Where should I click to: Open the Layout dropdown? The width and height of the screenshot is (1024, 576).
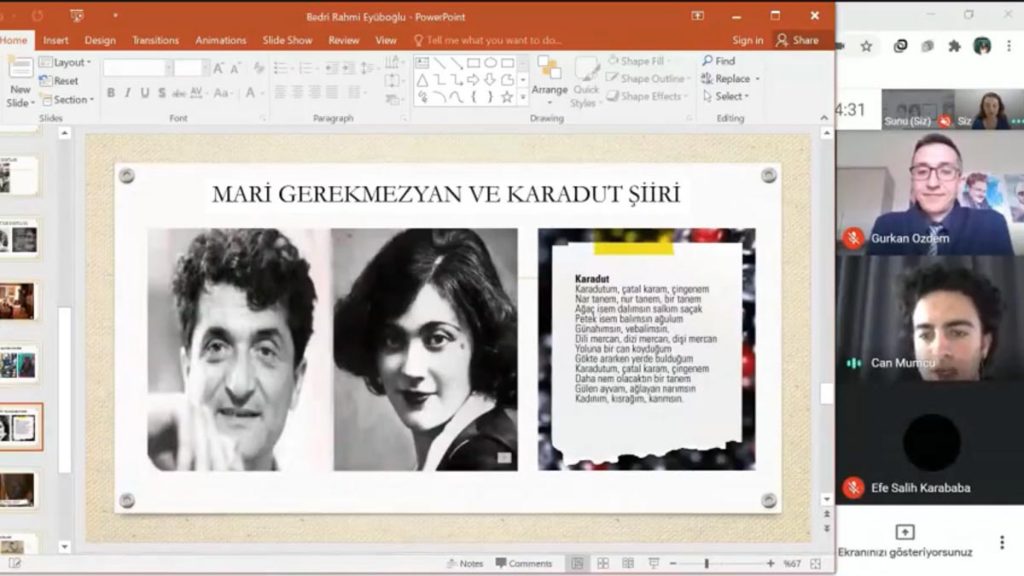pos(65,62)
